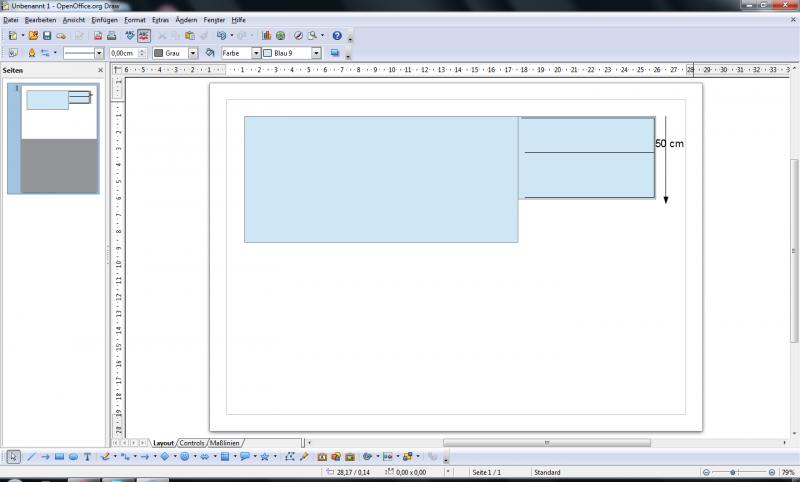This screenshot has width=800, height=482.
Task: Open the Help question mark icon
Action: pos(336,36)
